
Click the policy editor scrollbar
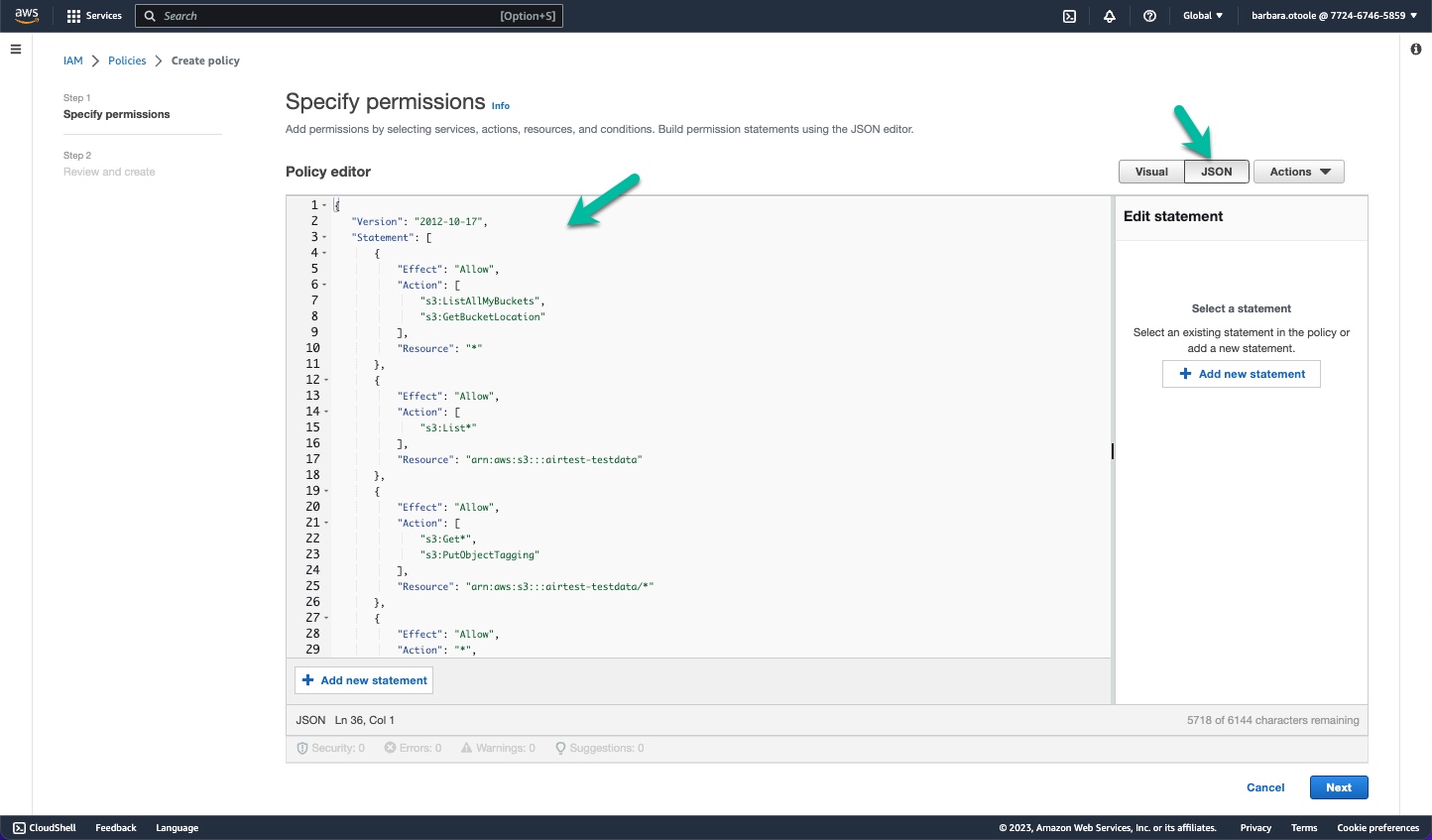pyautogui.click(x=1111, y=451)
